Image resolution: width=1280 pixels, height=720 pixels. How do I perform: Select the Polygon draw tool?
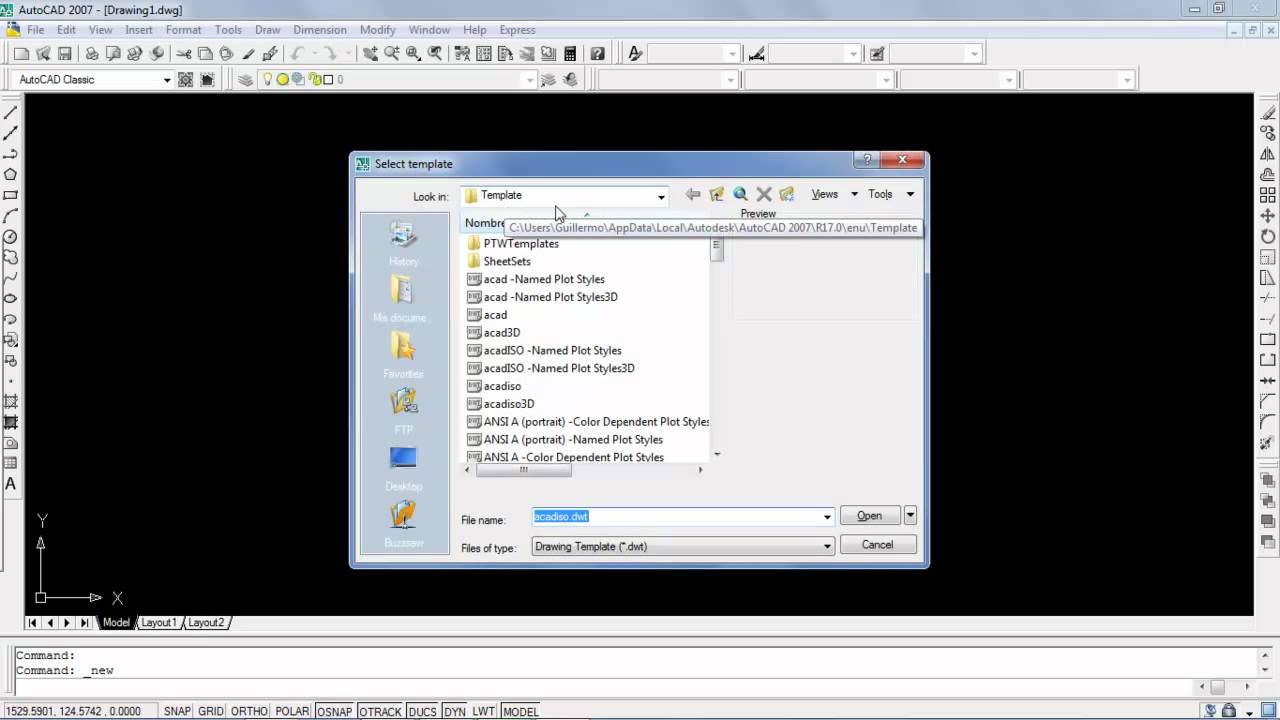tap(11, 174)
